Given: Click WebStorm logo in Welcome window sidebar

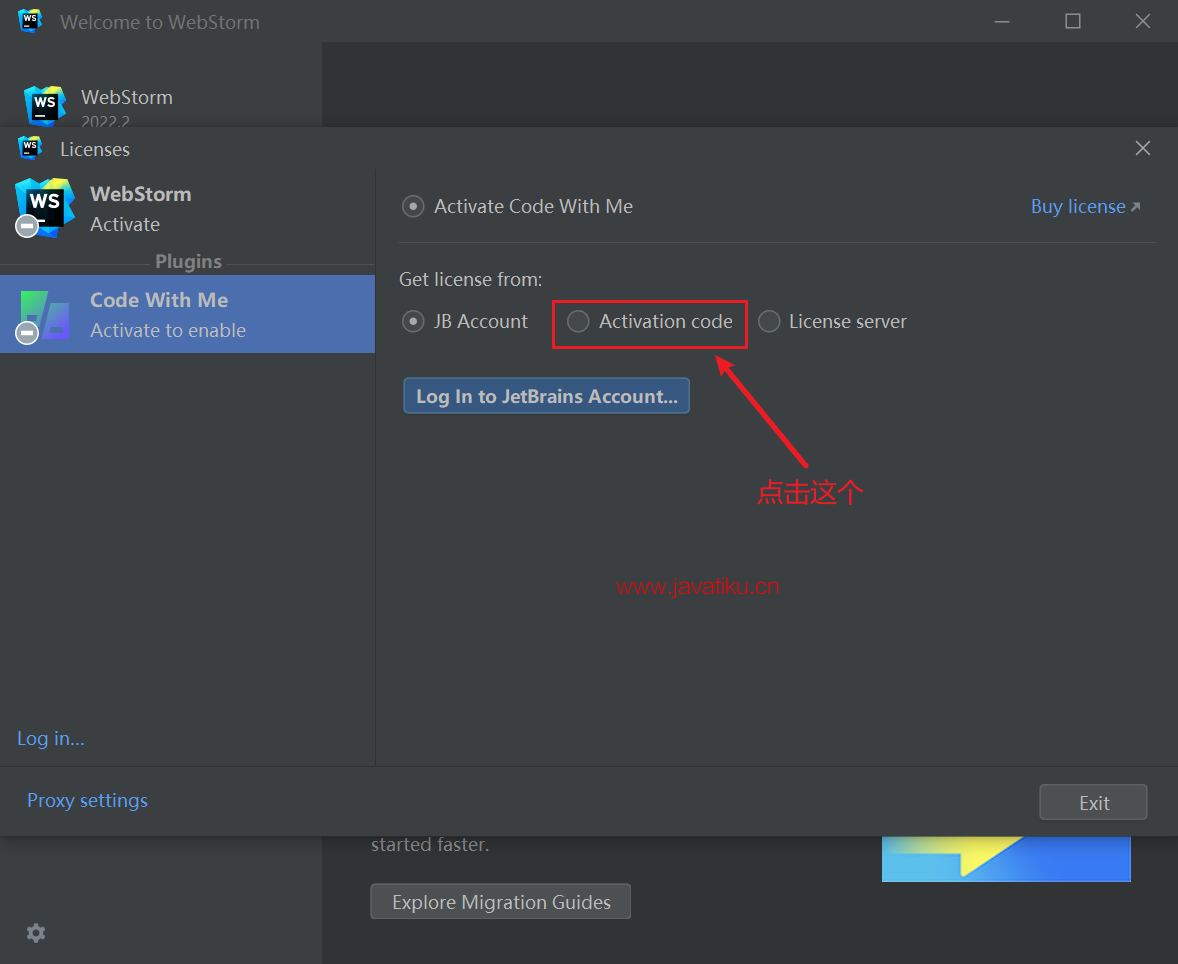Looking at the screenshot, I should (44, 105).
